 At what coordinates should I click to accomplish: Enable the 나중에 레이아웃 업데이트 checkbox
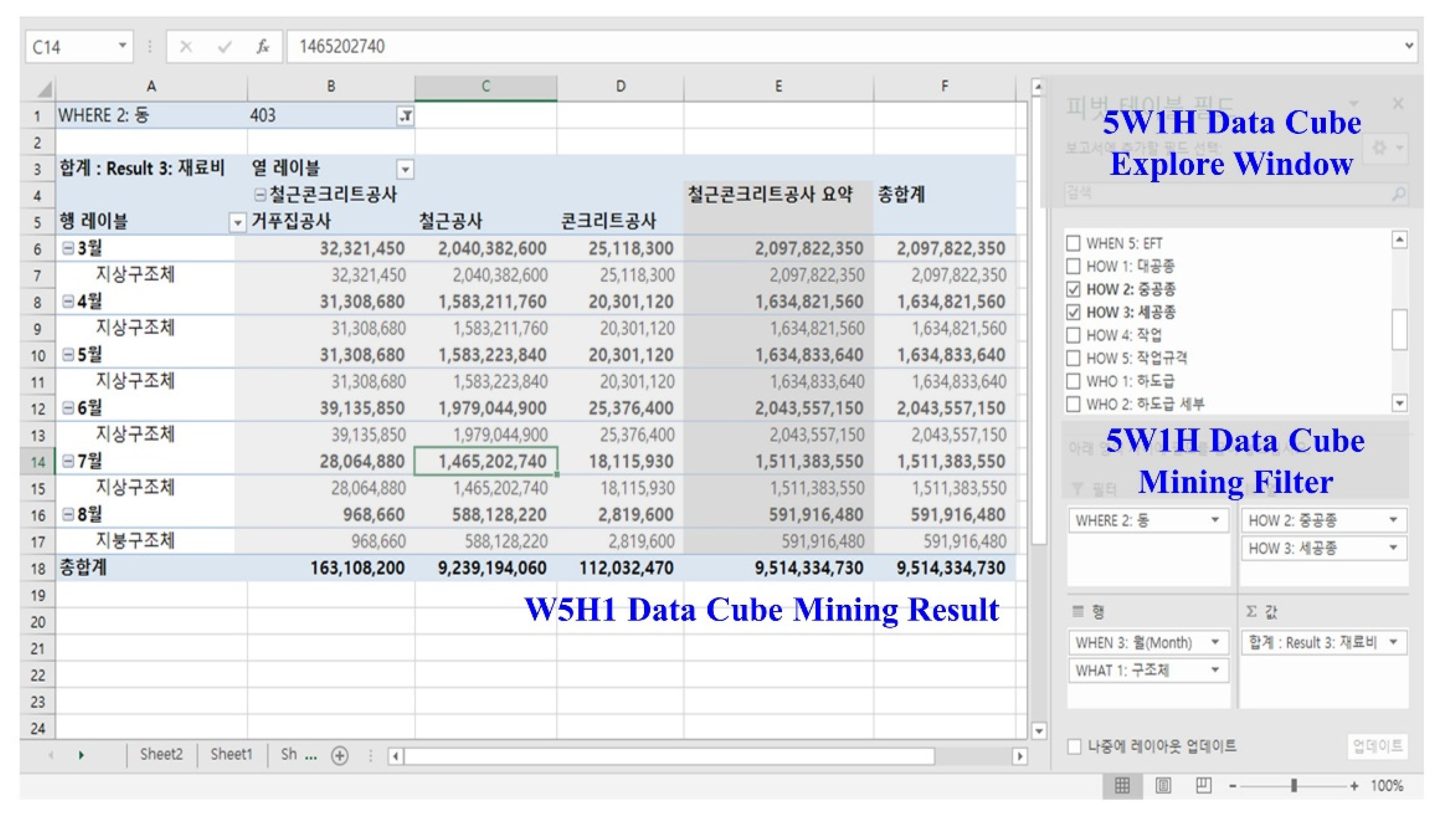1075,746
